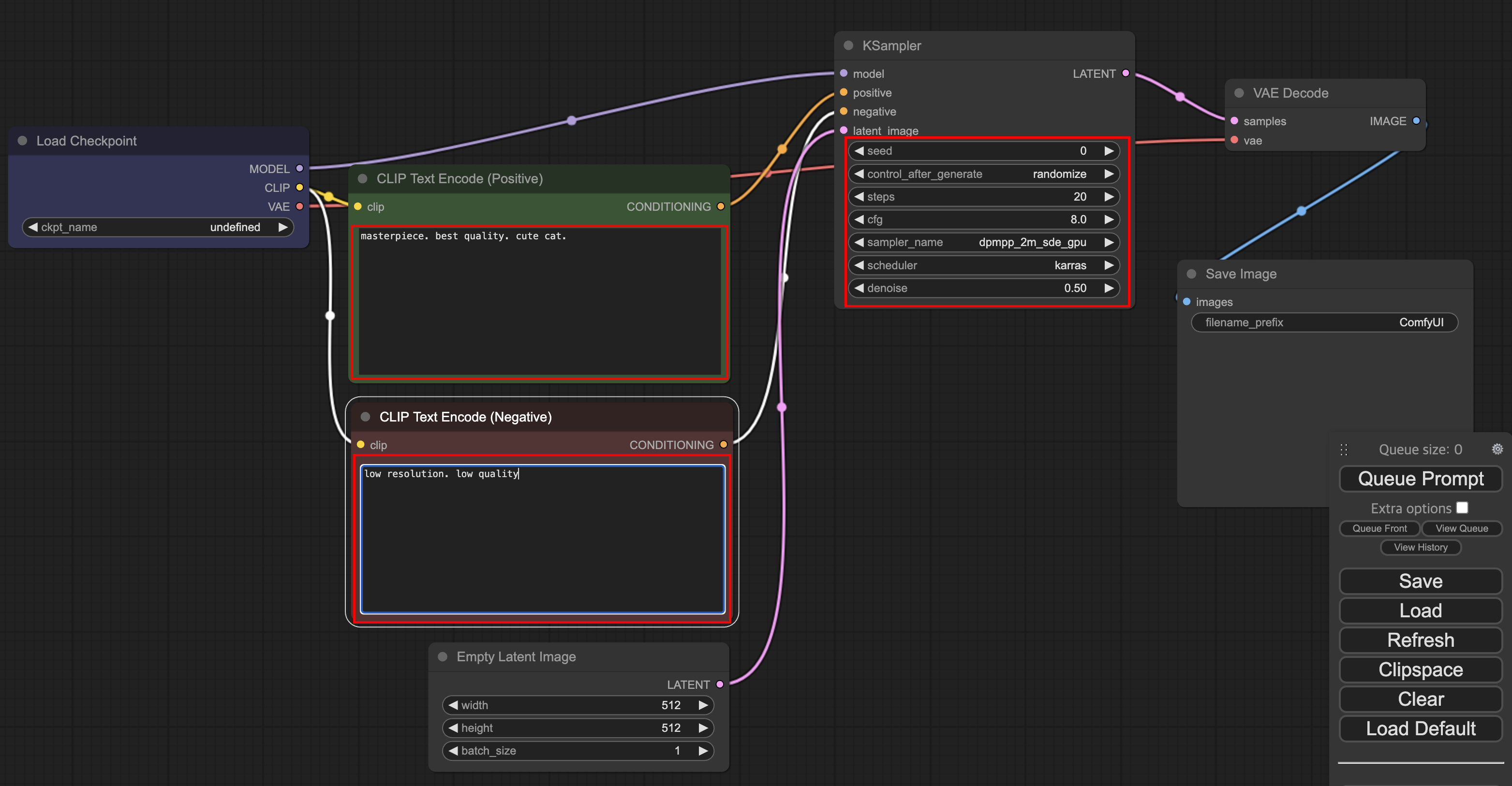The image size is (1512, 786).
Task: Increase the seed value with right arrow
Action: tap(1109, 151)
